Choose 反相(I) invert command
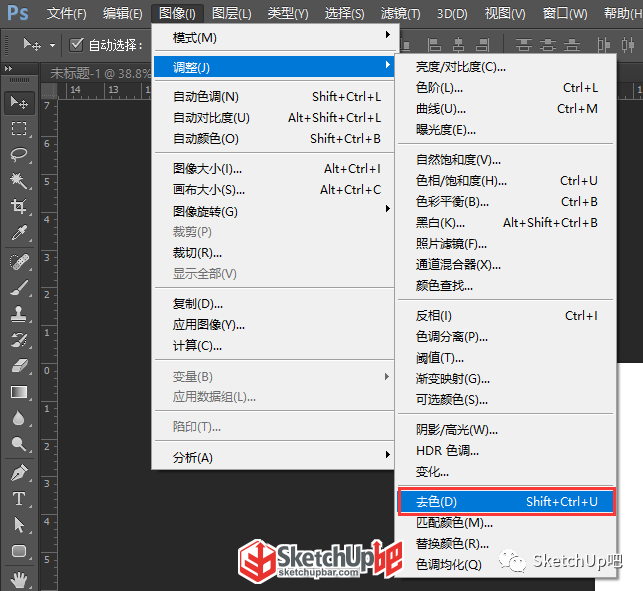643x591 pixels. pyautogui.click(x=505, y=315)
